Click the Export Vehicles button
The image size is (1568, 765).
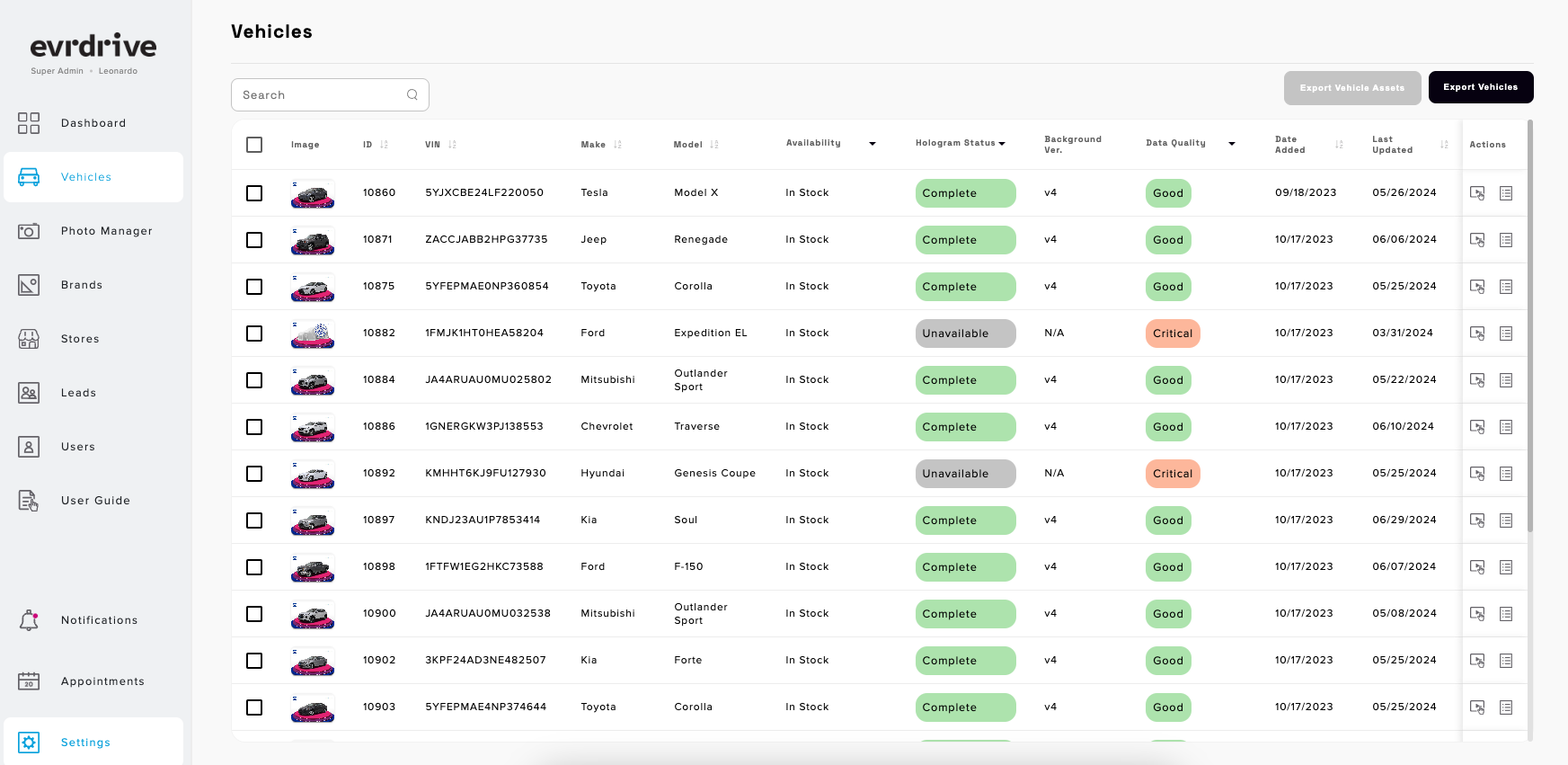pos(1481,87)
